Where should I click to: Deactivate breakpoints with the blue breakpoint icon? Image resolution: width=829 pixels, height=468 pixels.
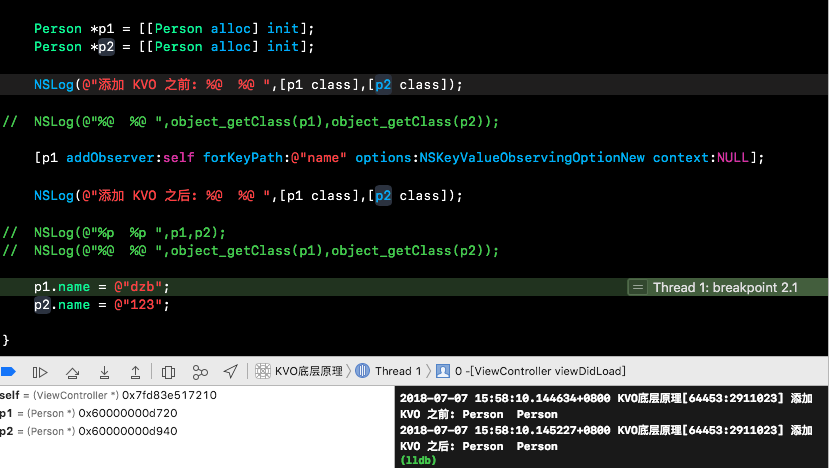tap(8, 372)
